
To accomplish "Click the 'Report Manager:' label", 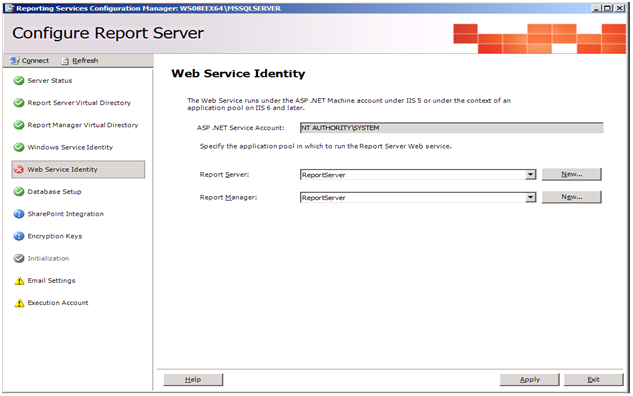I will [x=228, y=197].
